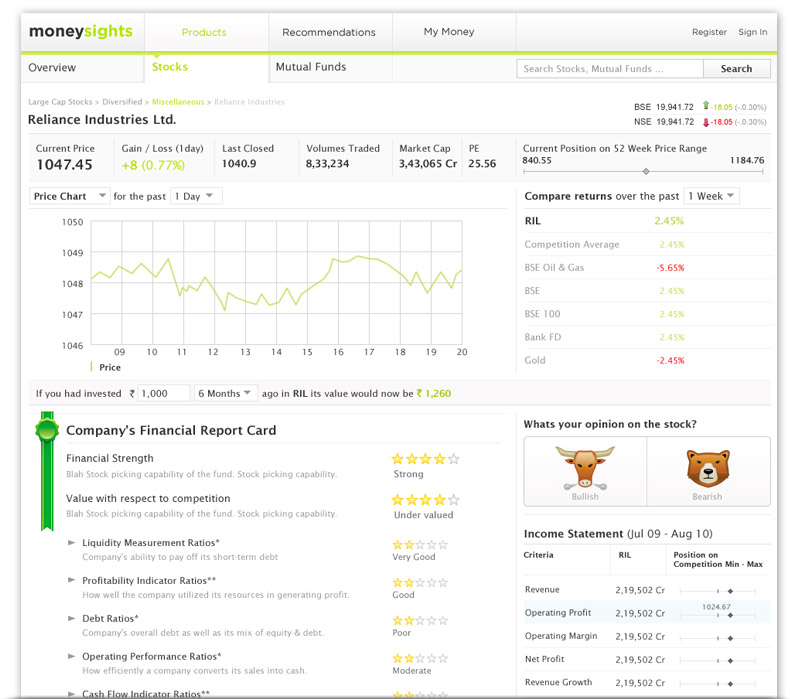Click the Value with respect to competition stars
The width and height of the screenshot is (790, 699).
coord(425,500)
